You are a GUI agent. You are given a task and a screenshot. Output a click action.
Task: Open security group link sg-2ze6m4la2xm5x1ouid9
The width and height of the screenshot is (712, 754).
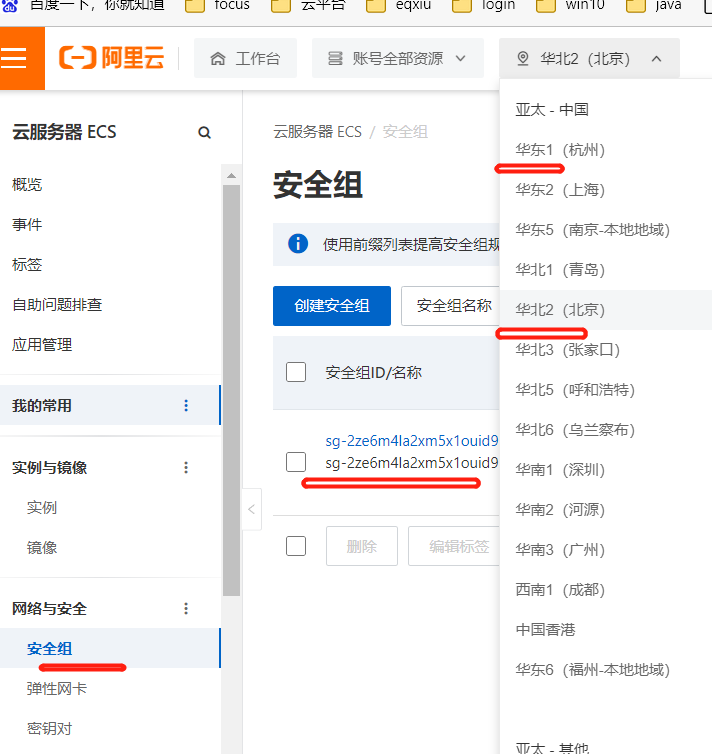click(x=412, y=441)
